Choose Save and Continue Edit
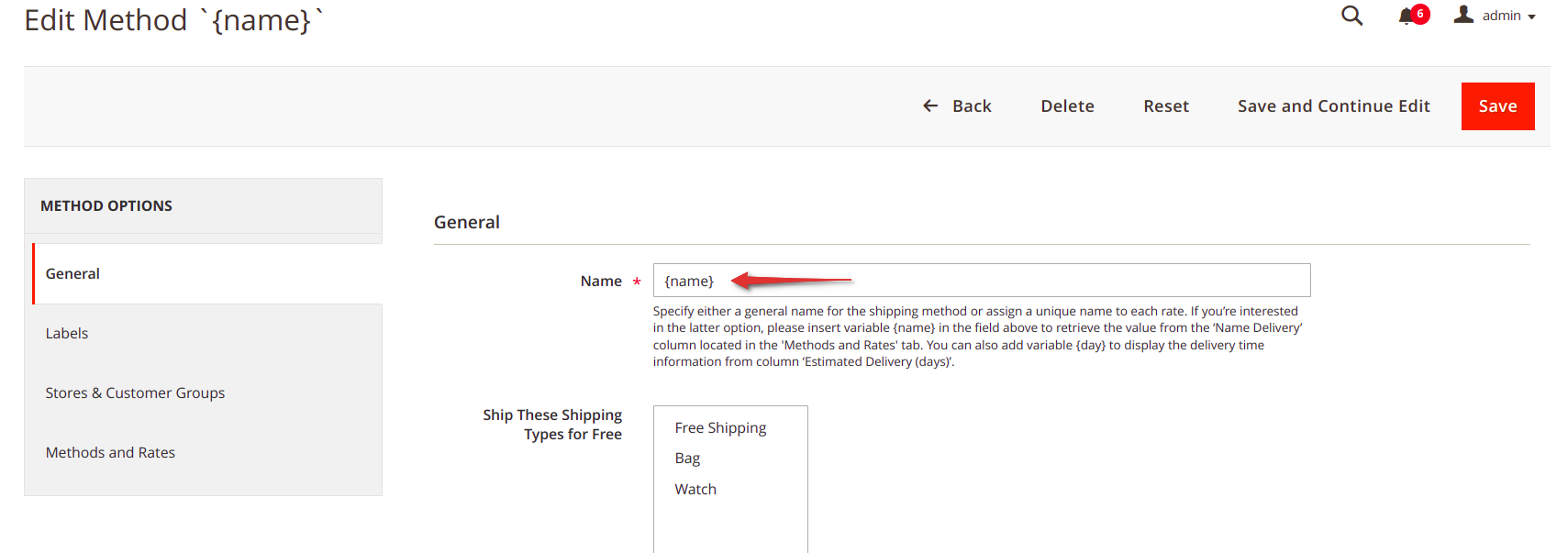Screen dimensions: 1568x553 (1333, 106)
